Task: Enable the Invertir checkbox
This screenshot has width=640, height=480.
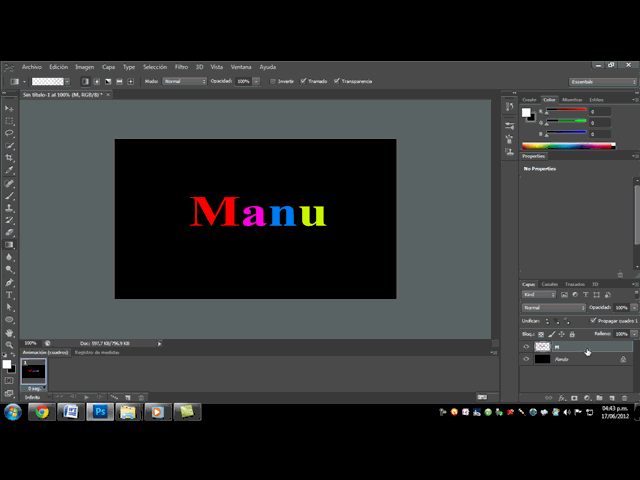Action: coord(273,82)
